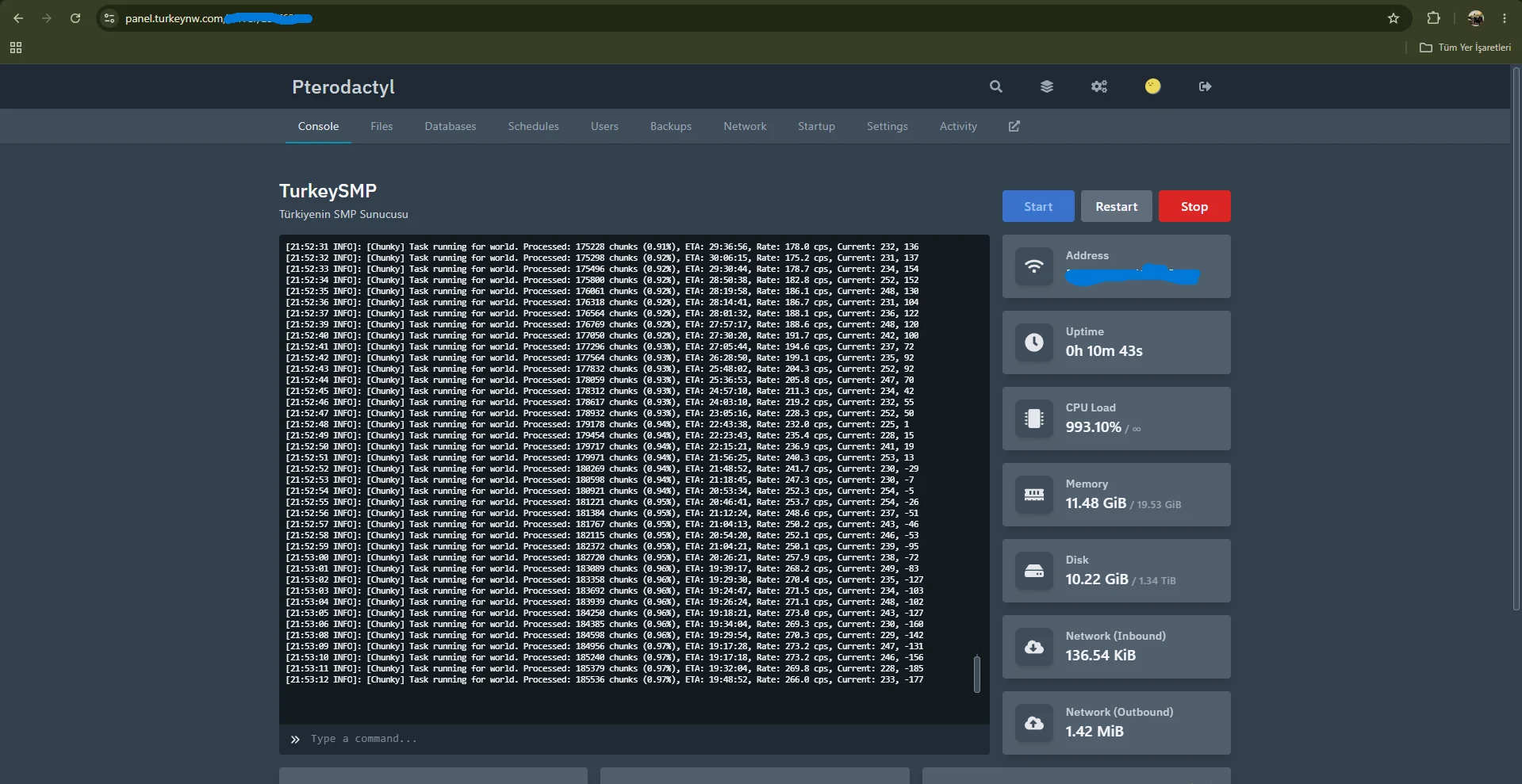This screenshot has height=784, width=1522.
Task: Click the CPU Load chip icon
Action: 1034,419
